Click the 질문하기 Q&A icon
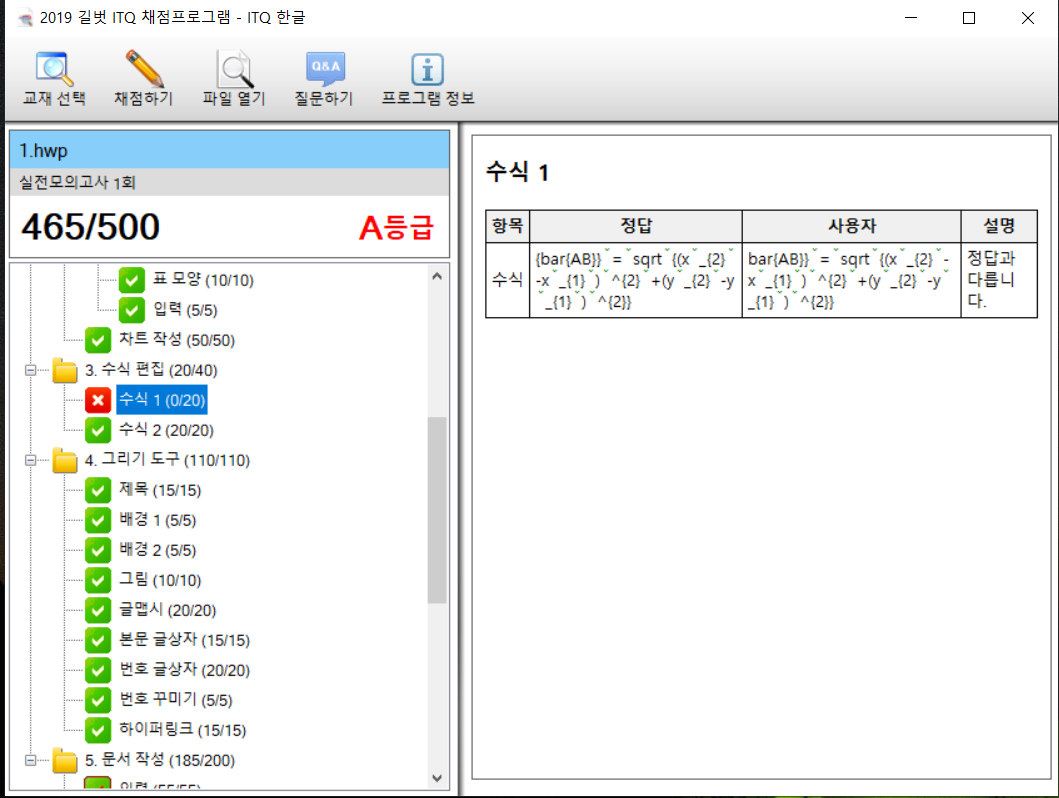Screen dimensions: 1059x798 [325, 69]
